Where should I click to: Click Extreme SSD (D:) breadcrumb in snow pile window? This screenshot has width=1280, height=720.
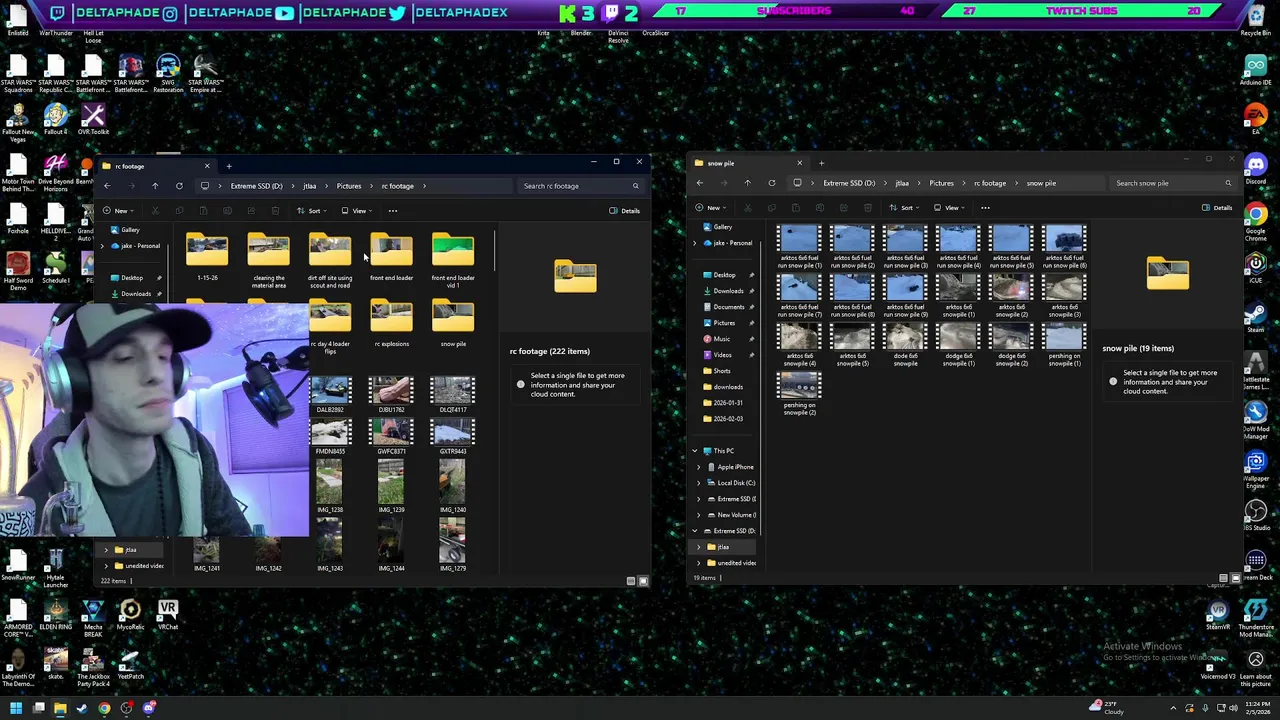point(849,183)
